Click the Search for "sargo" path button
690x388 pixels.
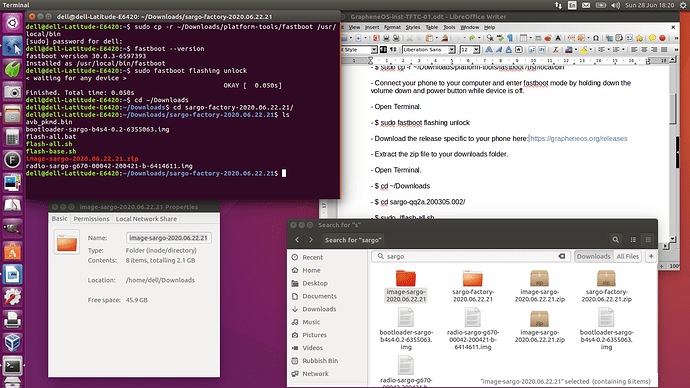coord(353,240)
